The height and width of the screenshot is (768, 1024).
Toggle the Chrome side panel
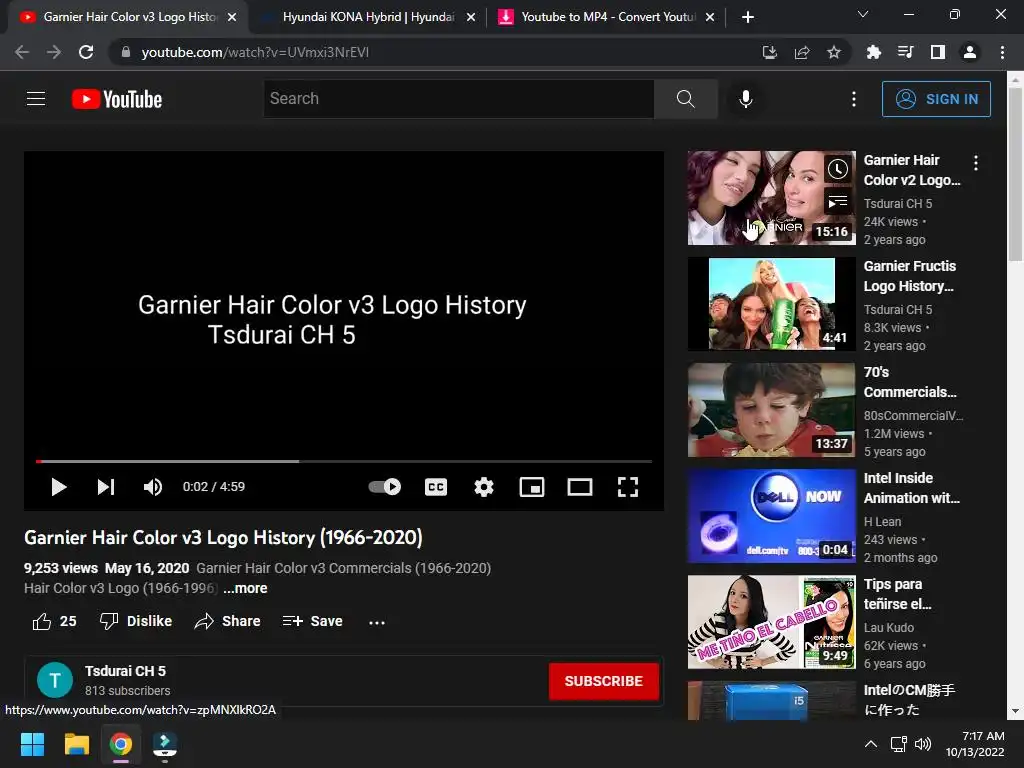938,52
